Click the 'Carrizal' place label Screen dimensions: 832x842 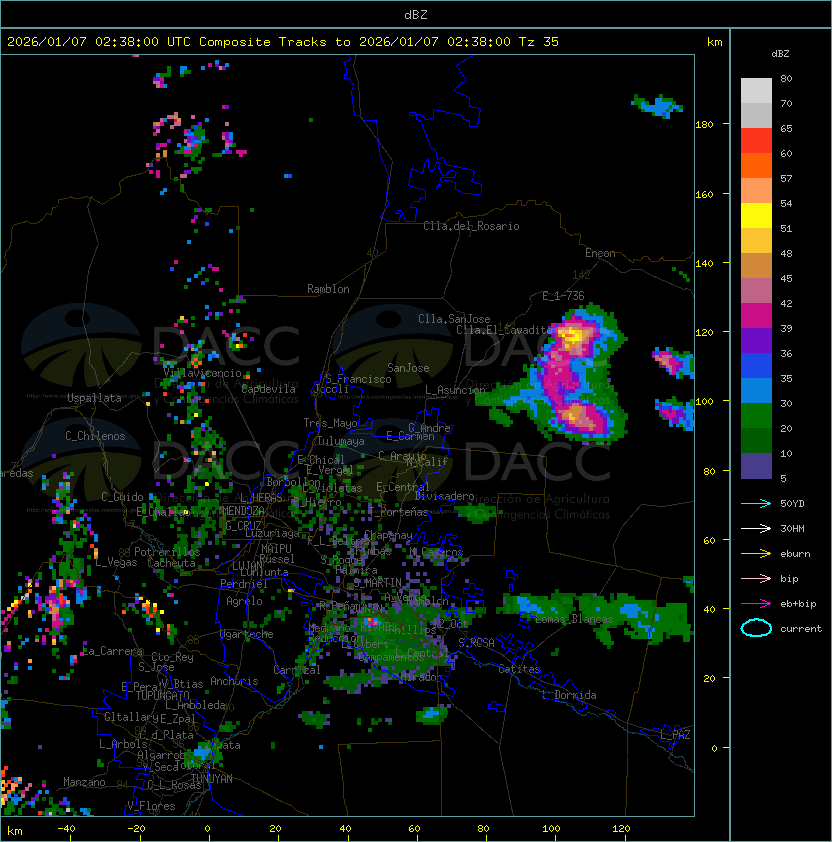[x=297, y=670]
